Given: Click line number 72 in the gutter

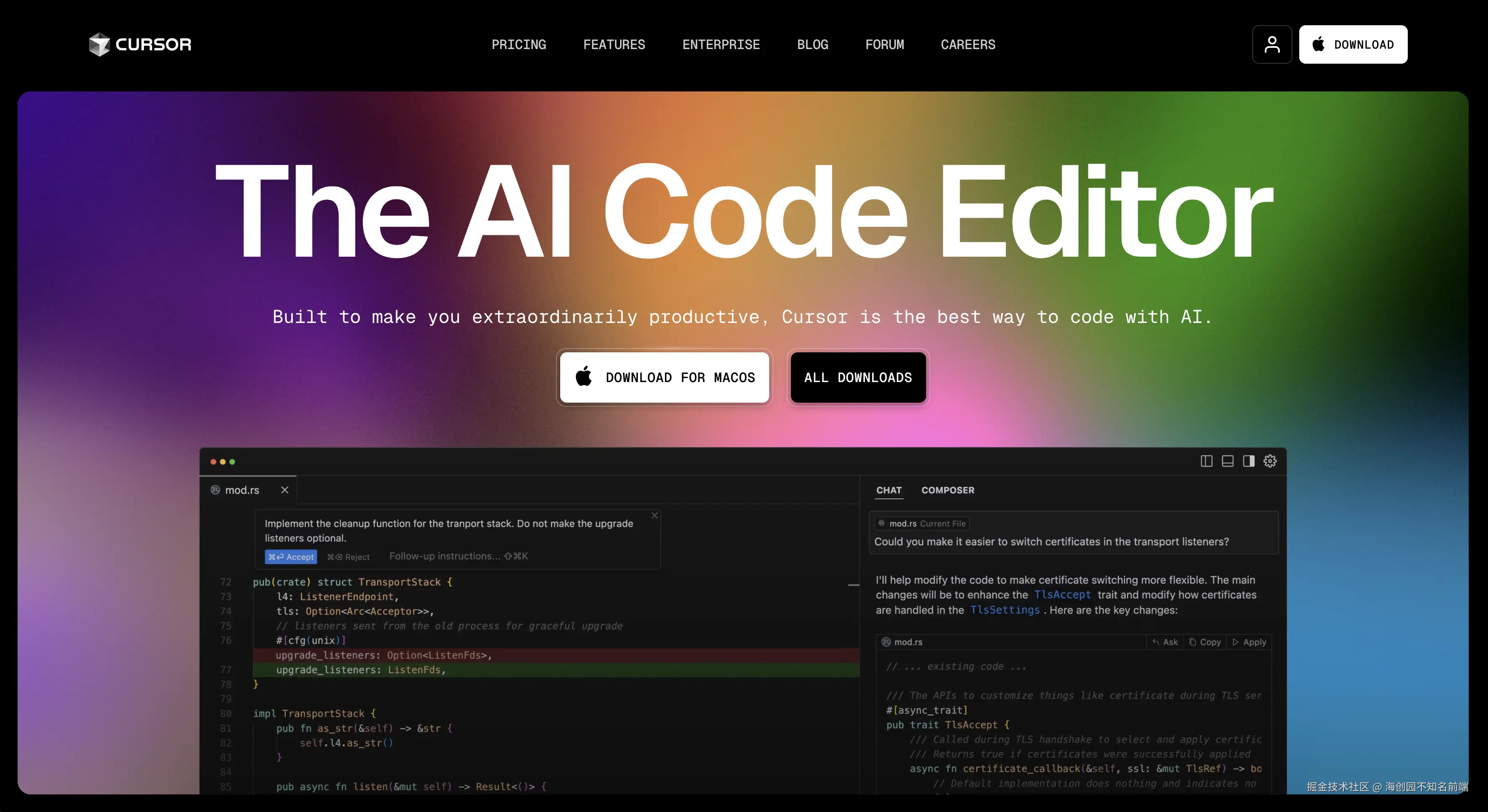Looking at the screenshot, I should tap(225, 582).
